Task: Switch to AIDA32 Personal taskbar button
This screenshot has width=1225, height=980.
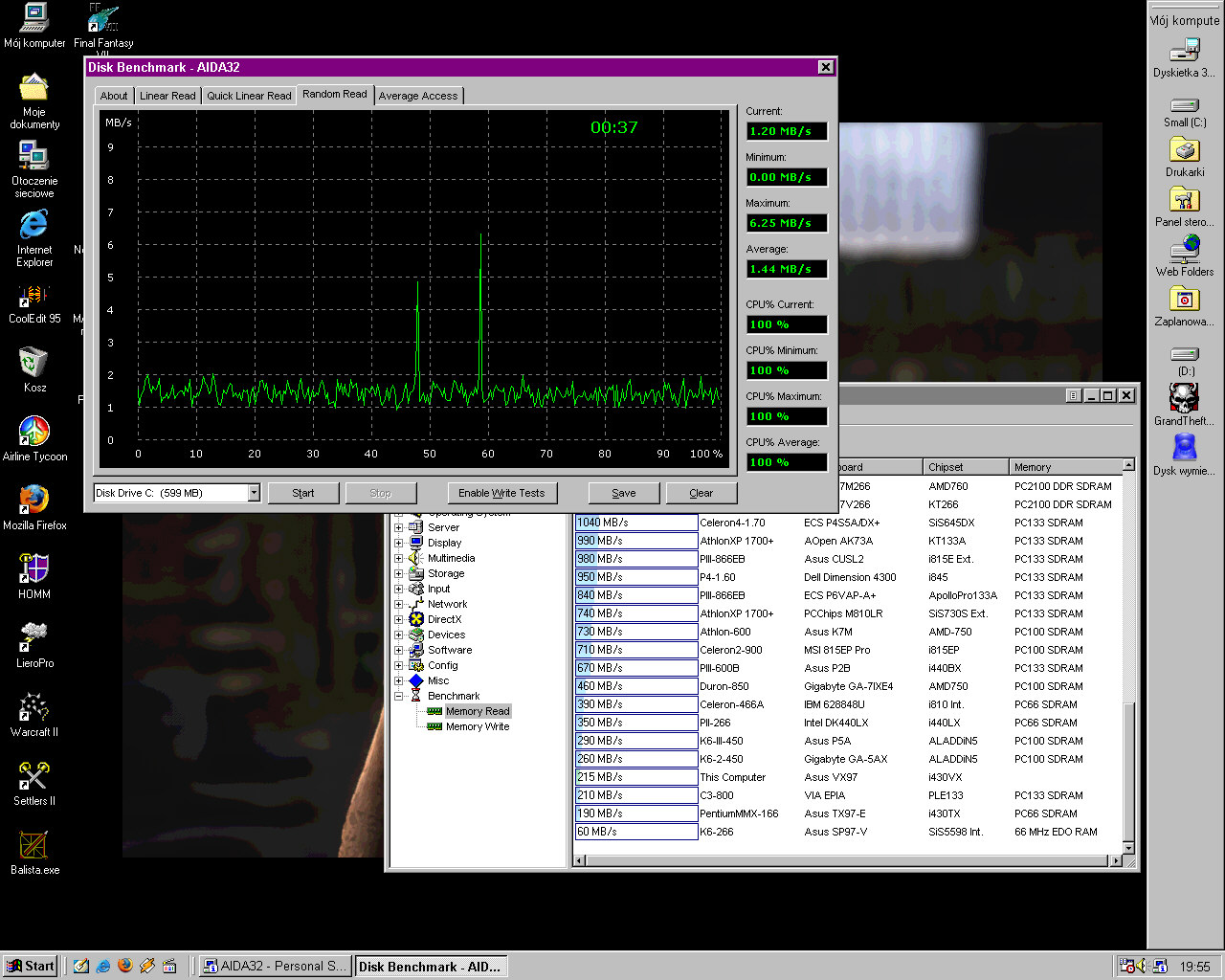Action: point(274,966)
